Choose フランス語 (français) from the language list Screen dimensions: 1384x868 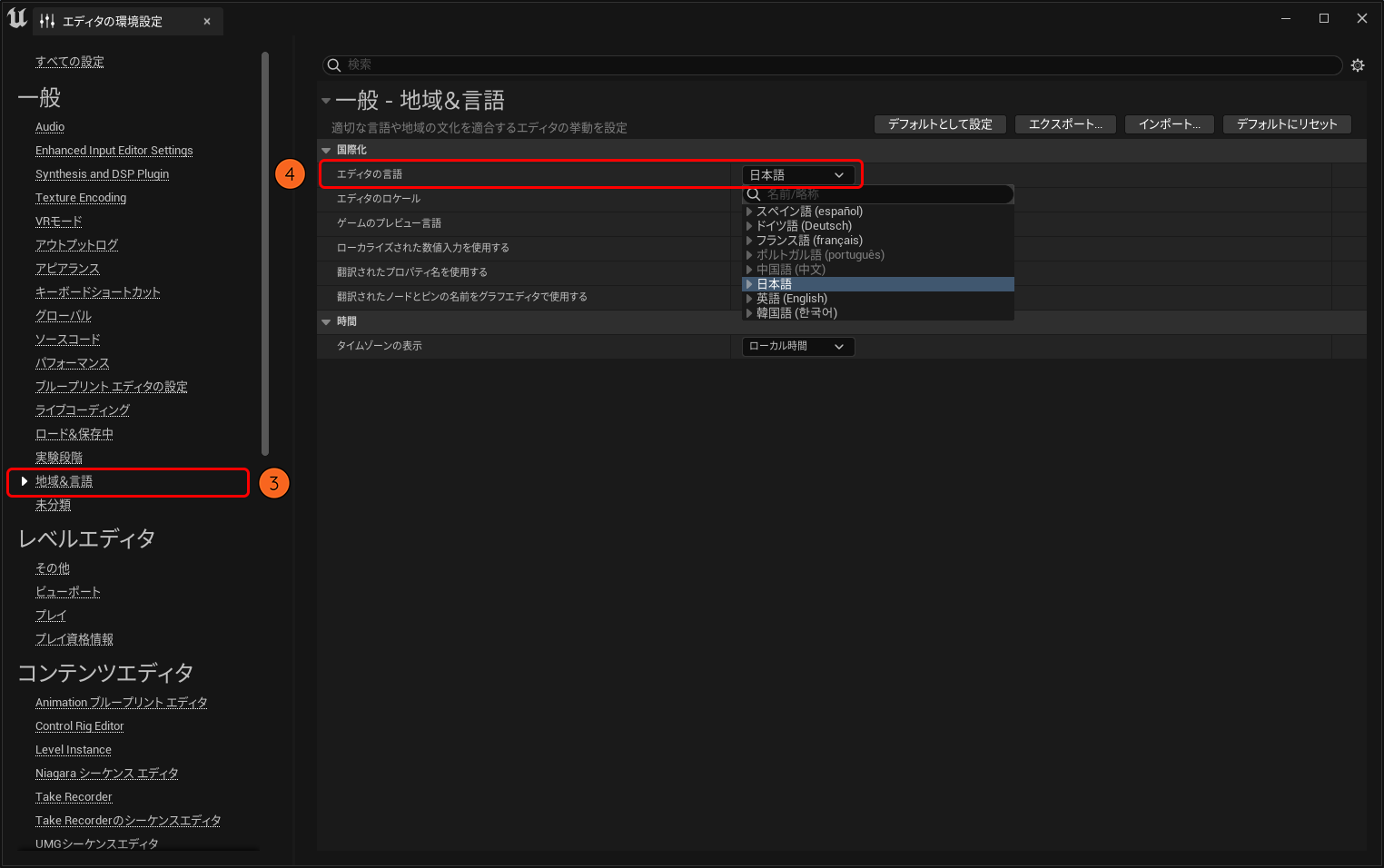pos(809,241)
